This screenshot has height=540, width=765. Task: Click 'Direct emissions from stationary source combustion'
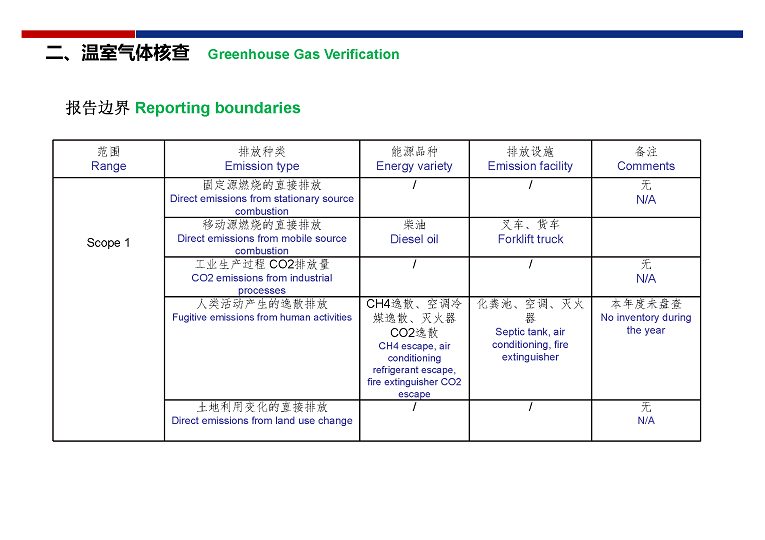coord(262,205)
